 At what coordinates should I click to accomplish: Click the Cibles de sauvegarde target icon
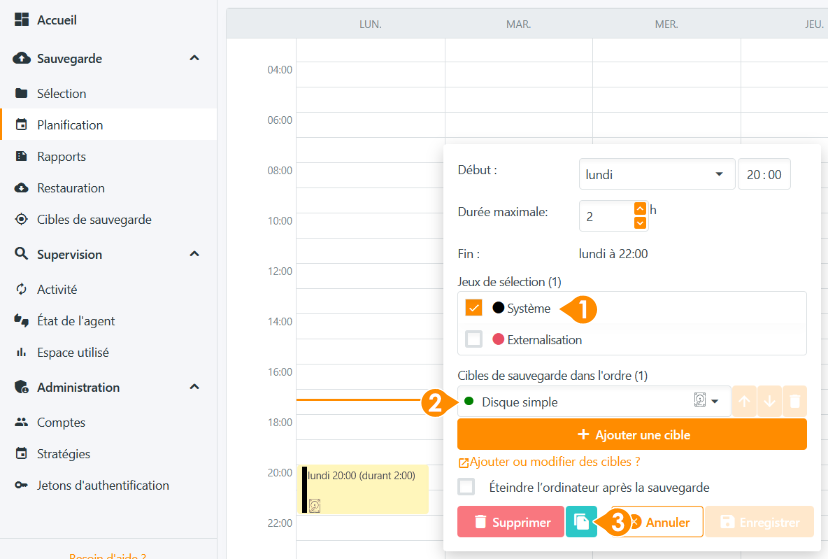[x=21, y=219]
